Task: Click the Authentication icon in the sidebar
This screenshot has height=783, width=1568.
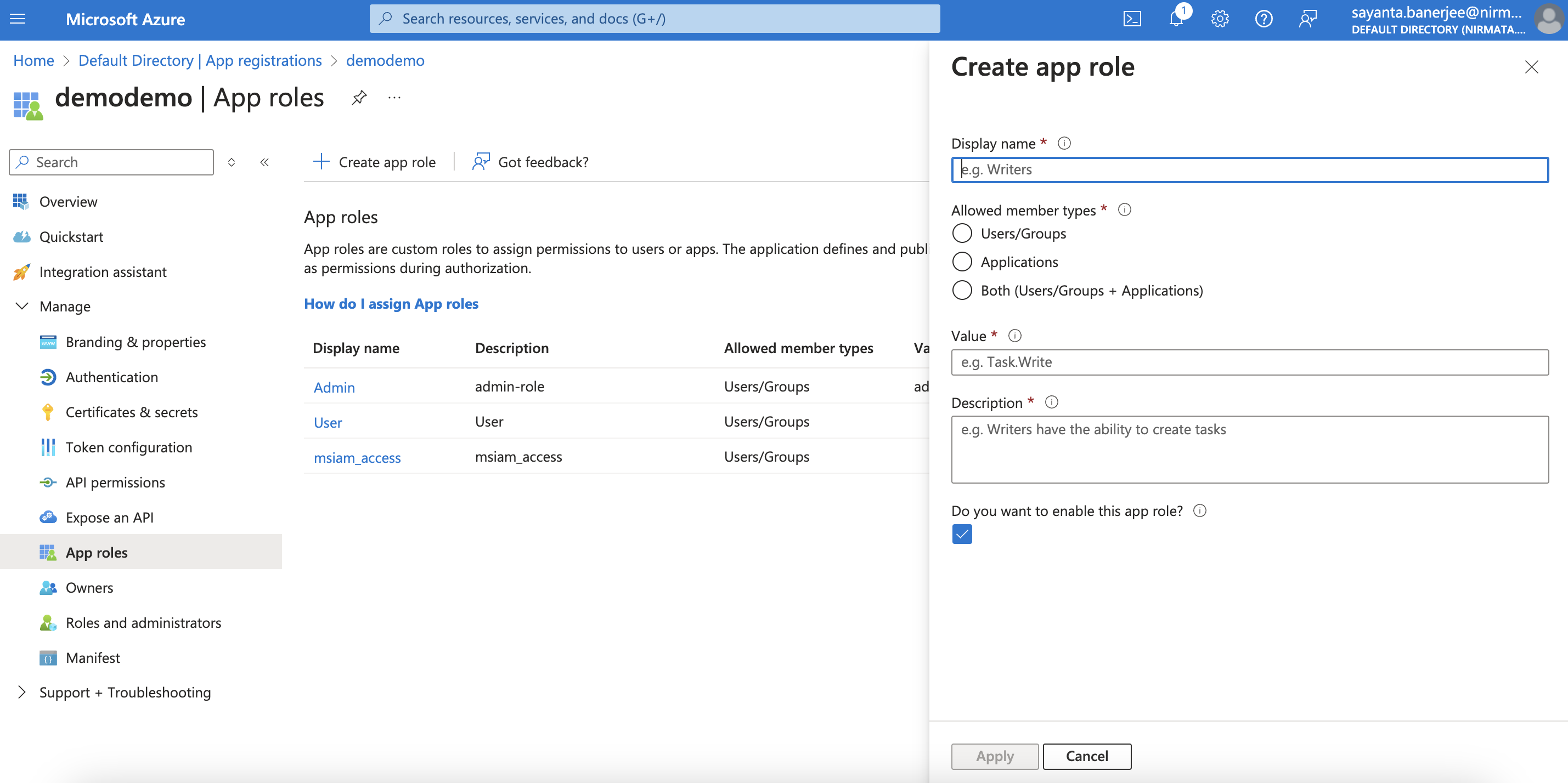Action: coord(48,377)
